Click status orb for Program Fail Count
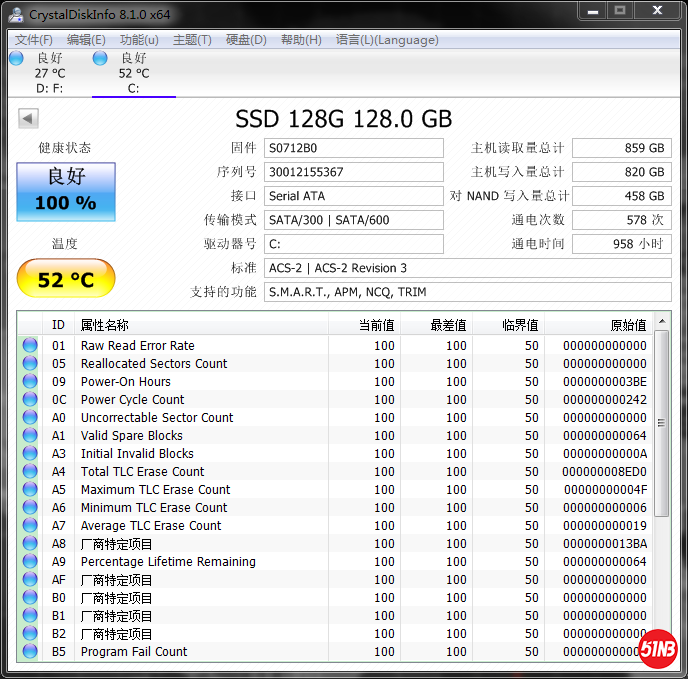This screenshot has width=688, height=679. tap(30, 652)
